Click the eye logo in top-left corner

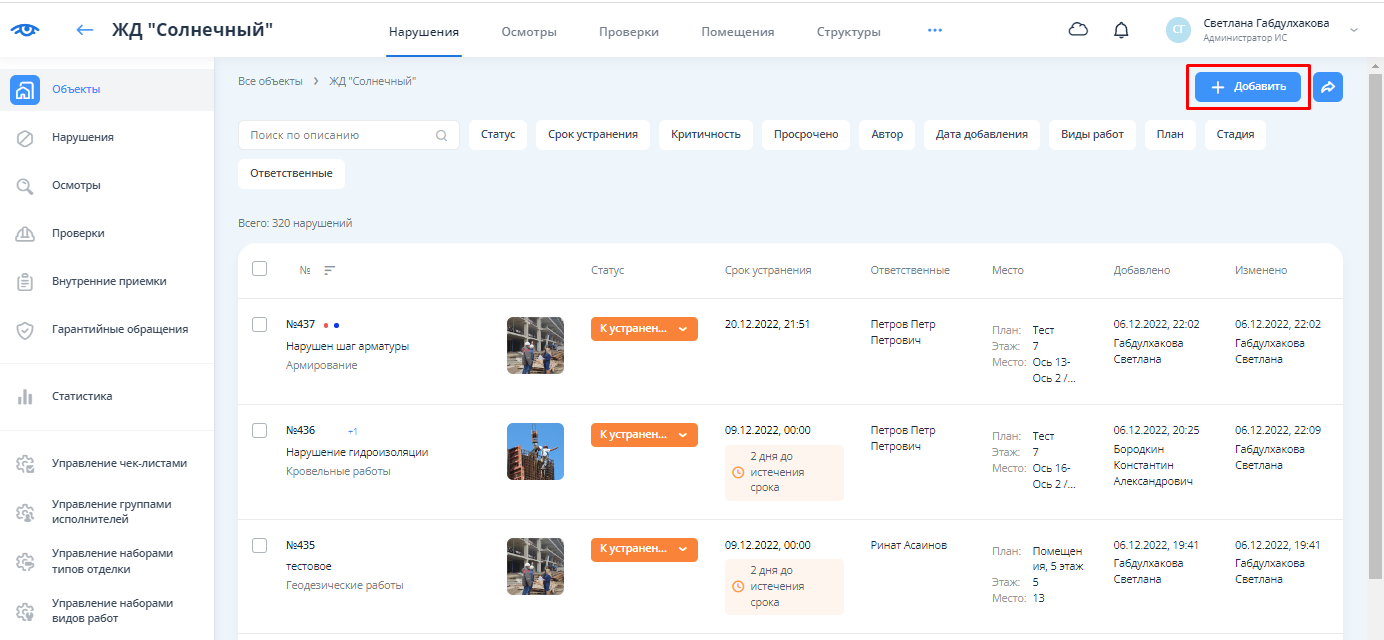coord(25,30)
